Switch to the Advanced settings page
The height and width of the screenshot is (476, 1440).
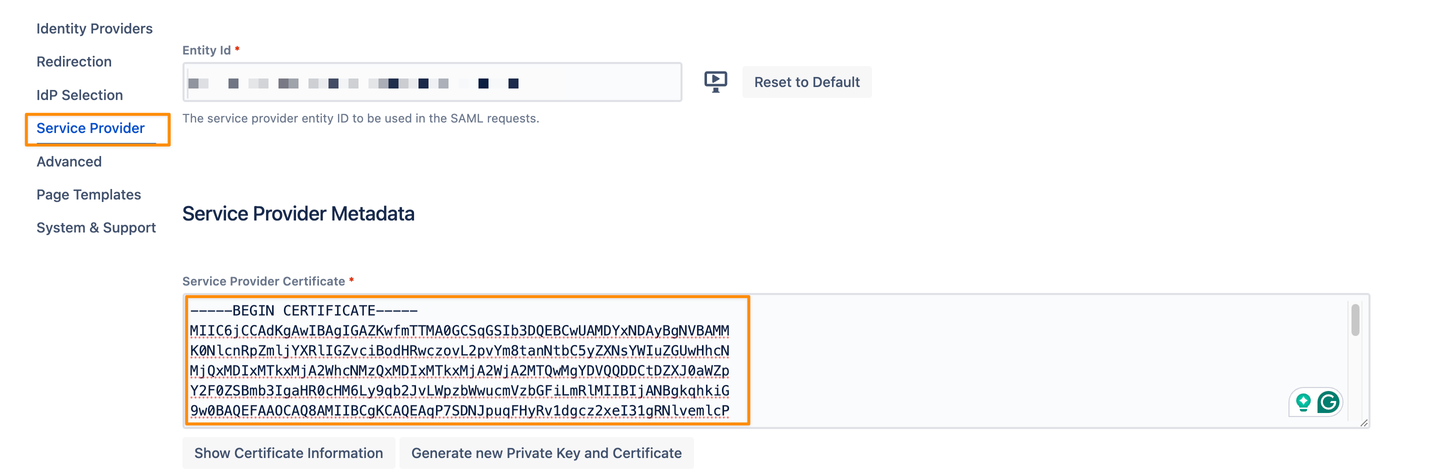coord(69,161)
